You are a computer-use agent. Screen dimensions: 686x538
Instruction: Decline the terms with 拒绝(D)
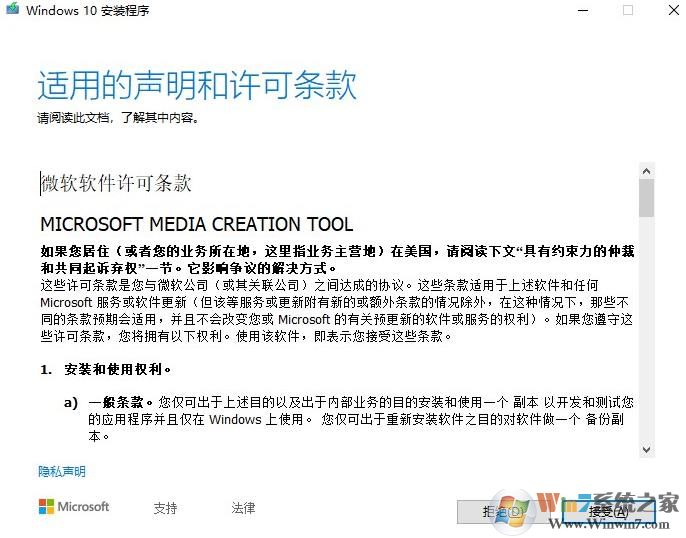502,511
